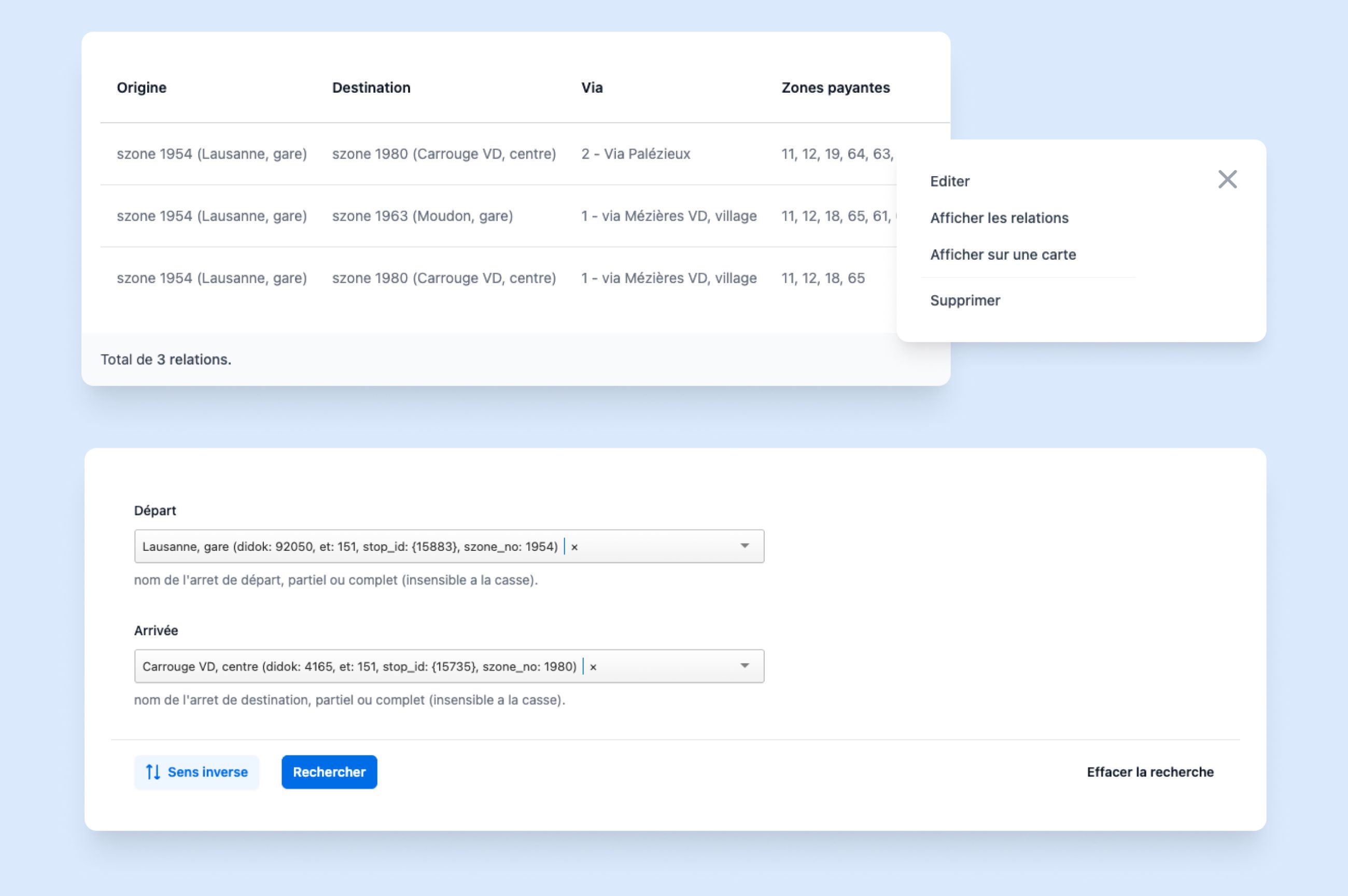Select row with Via Palézieux
Viewport: 1348px width, 896px height.
635,154
